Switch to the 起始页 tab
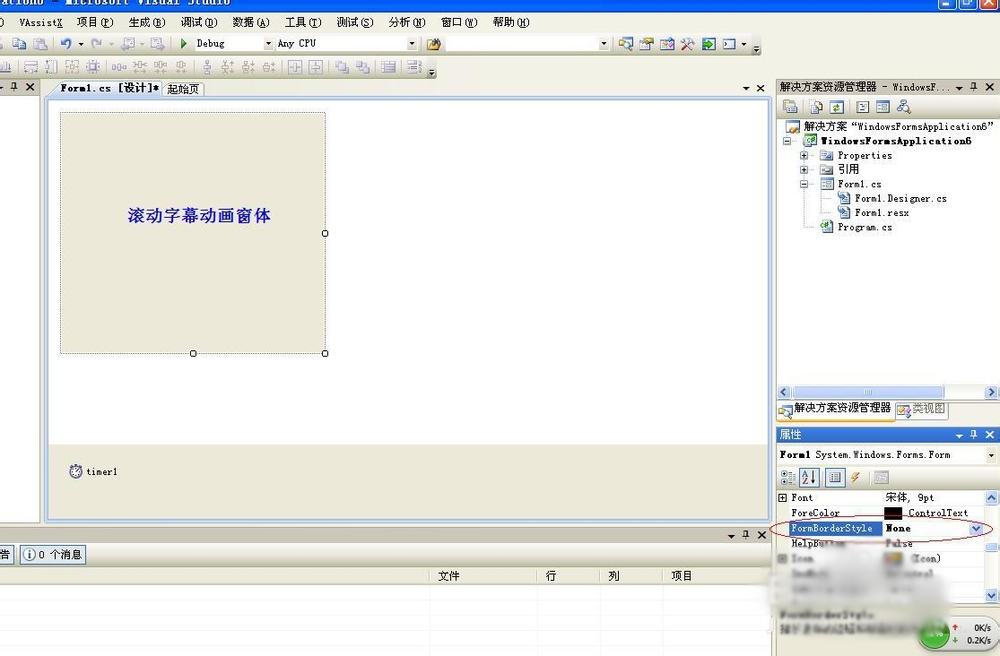The width and height of the screenshot is (1000, 656). (x=183, y=88)
